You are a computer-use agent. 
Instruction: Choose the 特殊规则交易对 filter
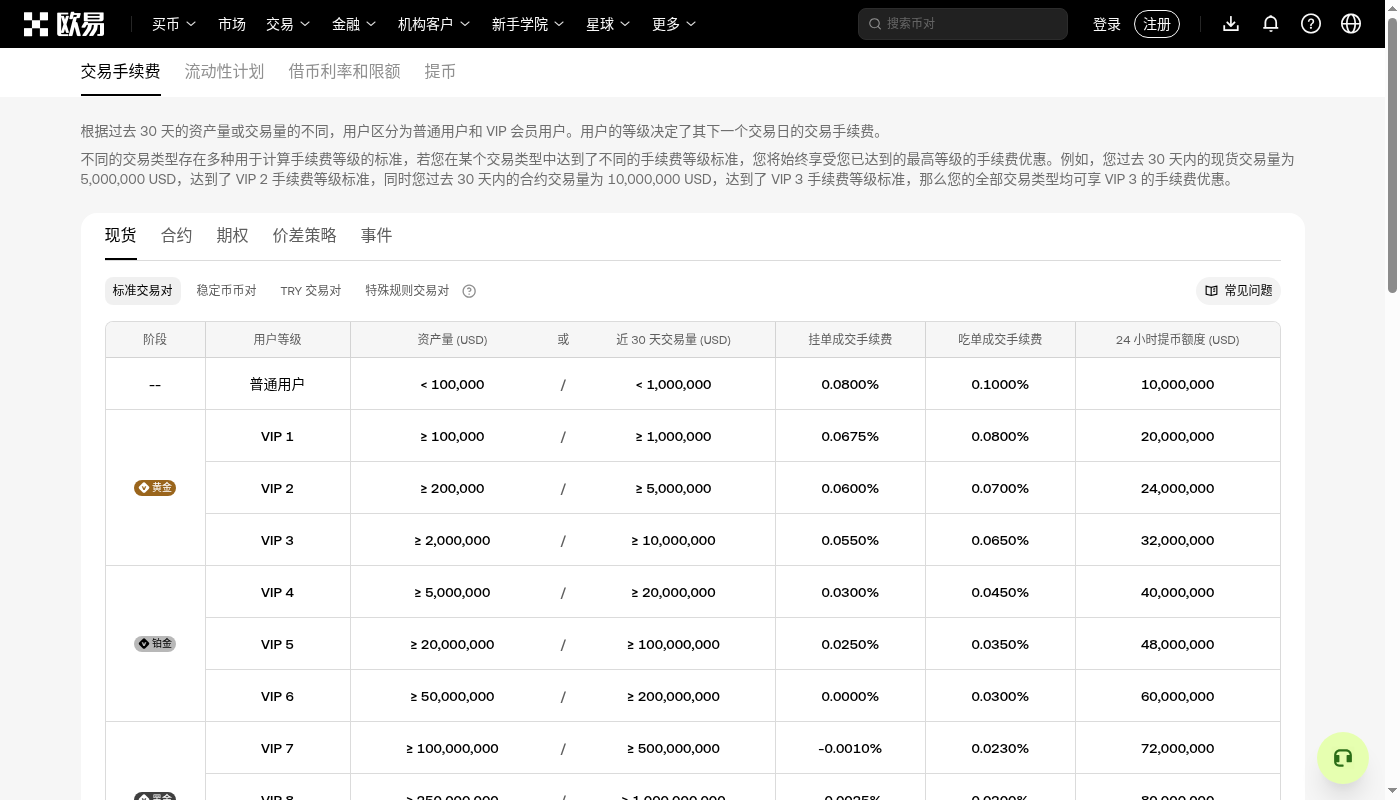(x=408, y=291)
